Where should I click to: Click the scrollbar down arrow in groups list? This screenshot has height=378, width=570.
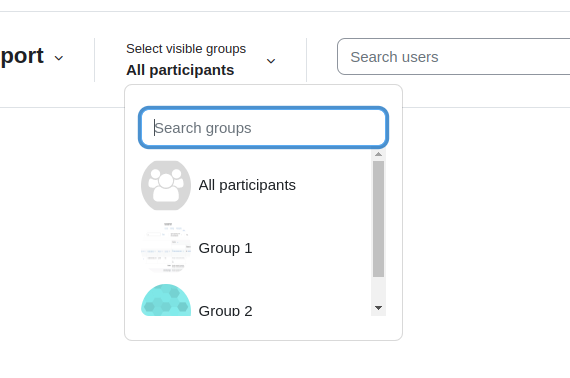click(x=378, y=308)
